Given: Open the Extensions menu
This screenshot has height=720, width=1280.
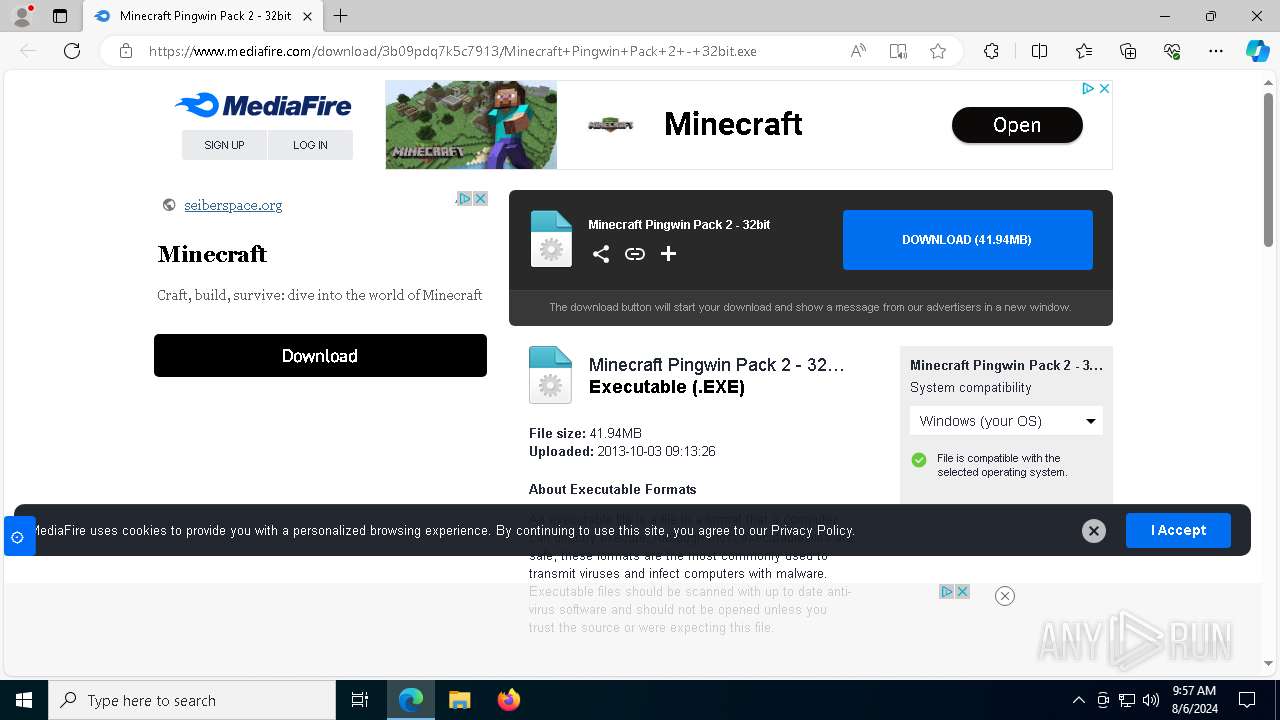Looking at the screenshot, I should (x=991, y=51).
